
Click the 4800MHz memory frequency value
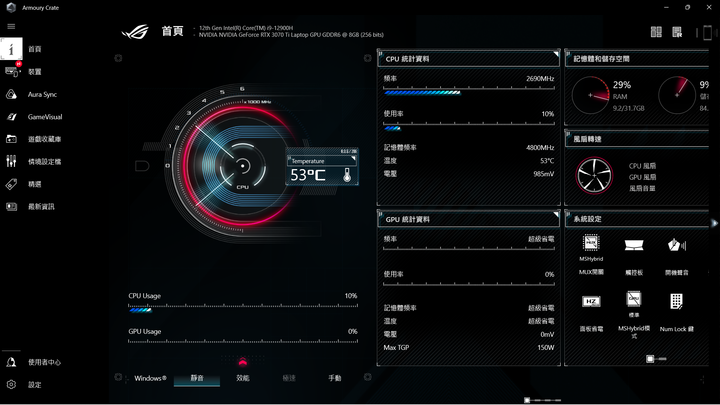(x=540, y=147)
